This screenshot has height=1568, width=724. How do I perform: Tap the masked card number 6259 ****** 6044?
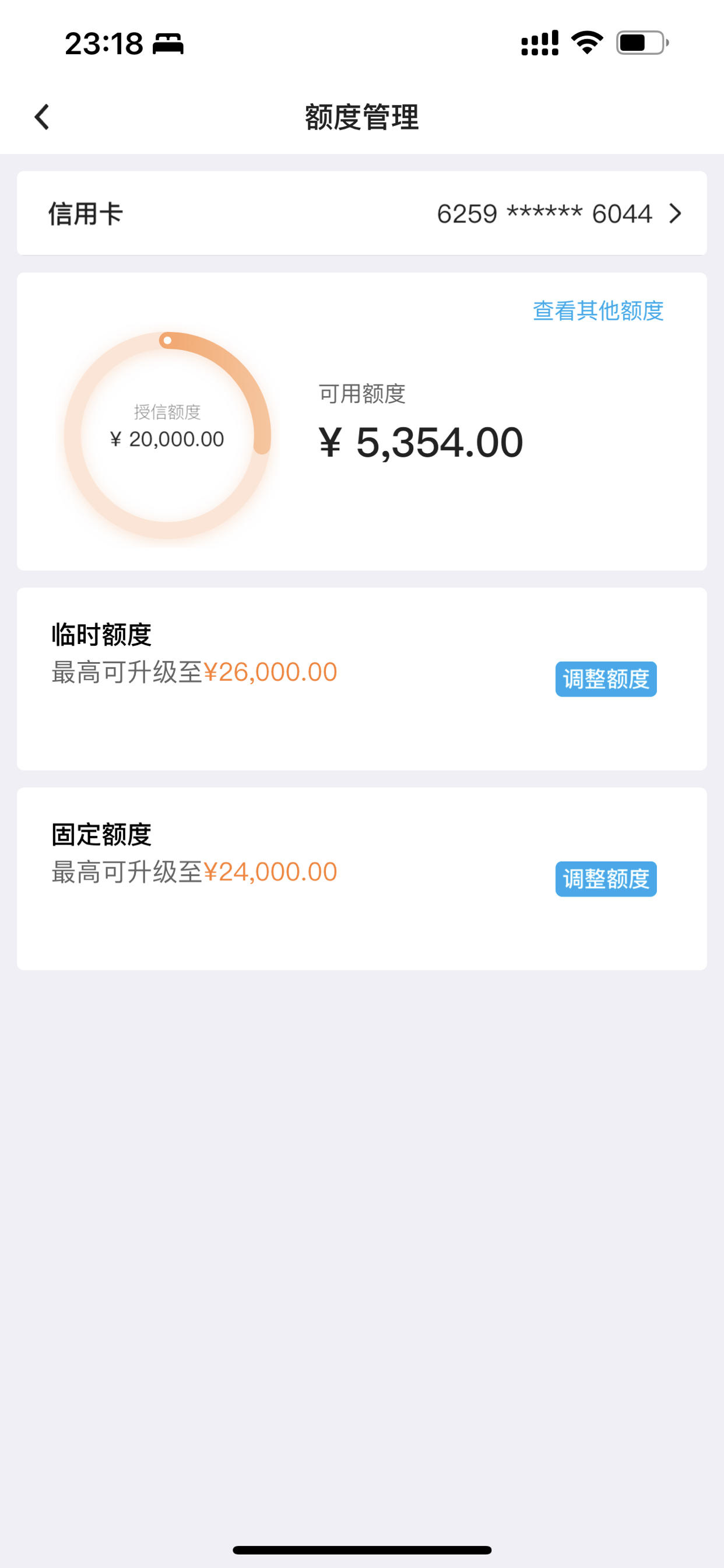click(x=544, y=213)
